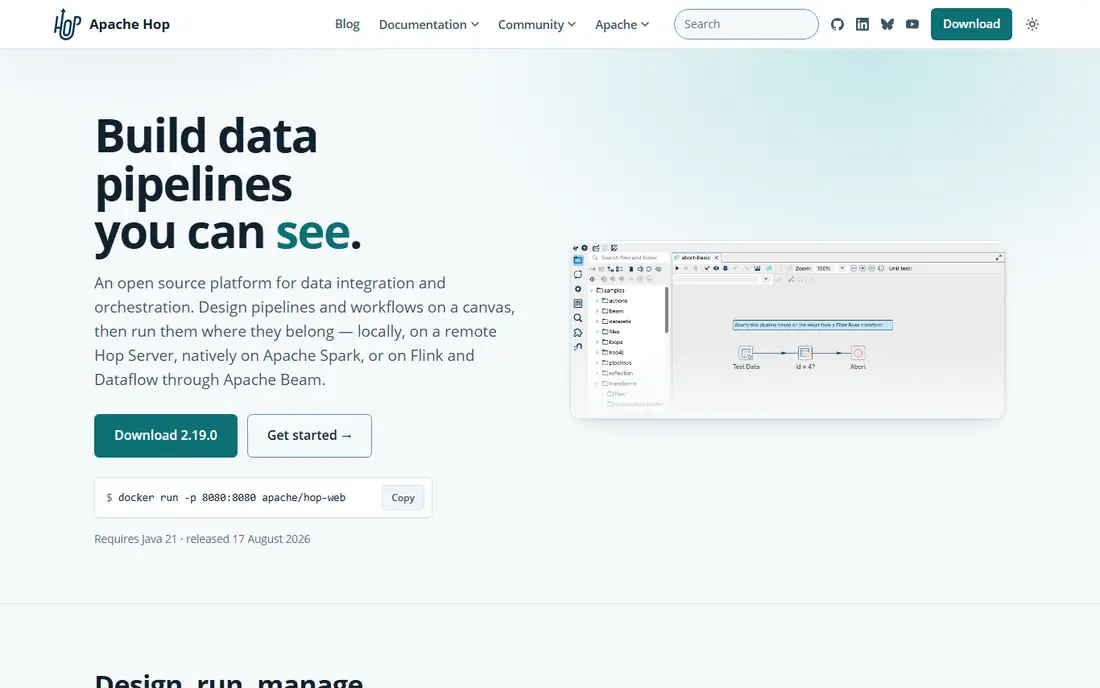Open the Blog page
The height and width of the screenshot is (688, 1100).
click(347, 24)
